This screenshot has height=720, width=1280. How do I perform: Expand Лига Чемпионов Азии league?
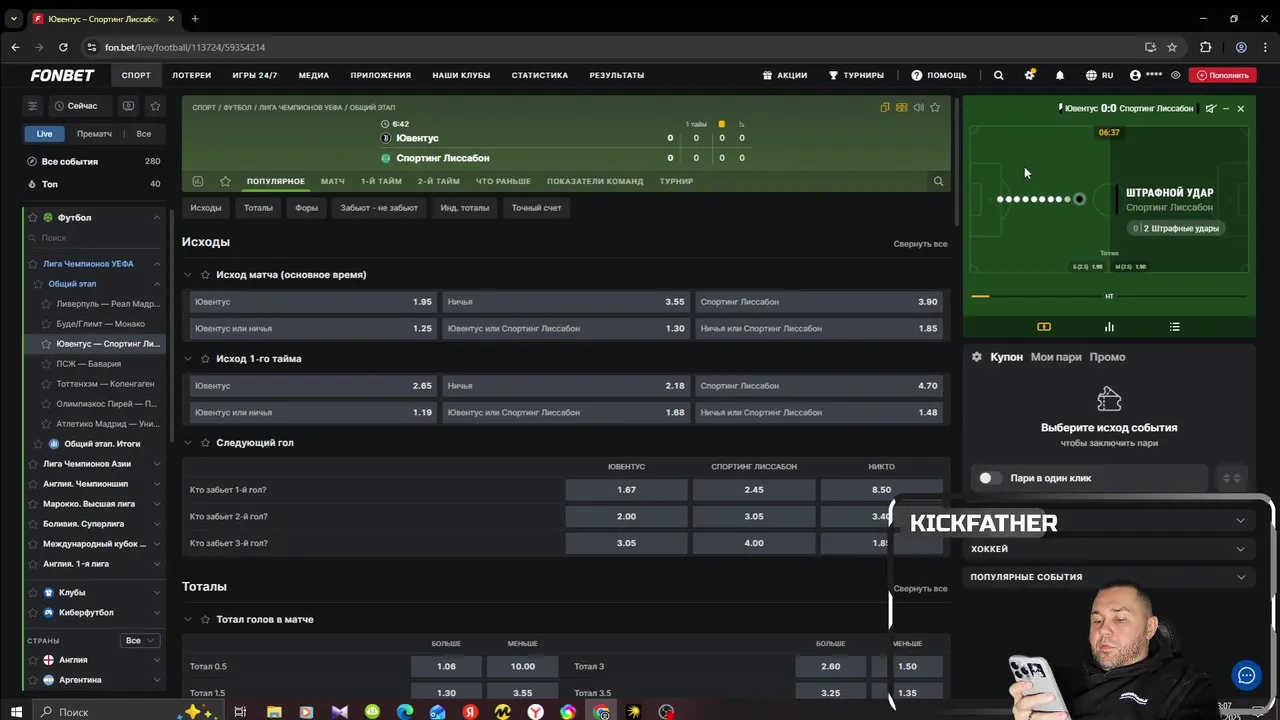[x=157, y=464]
